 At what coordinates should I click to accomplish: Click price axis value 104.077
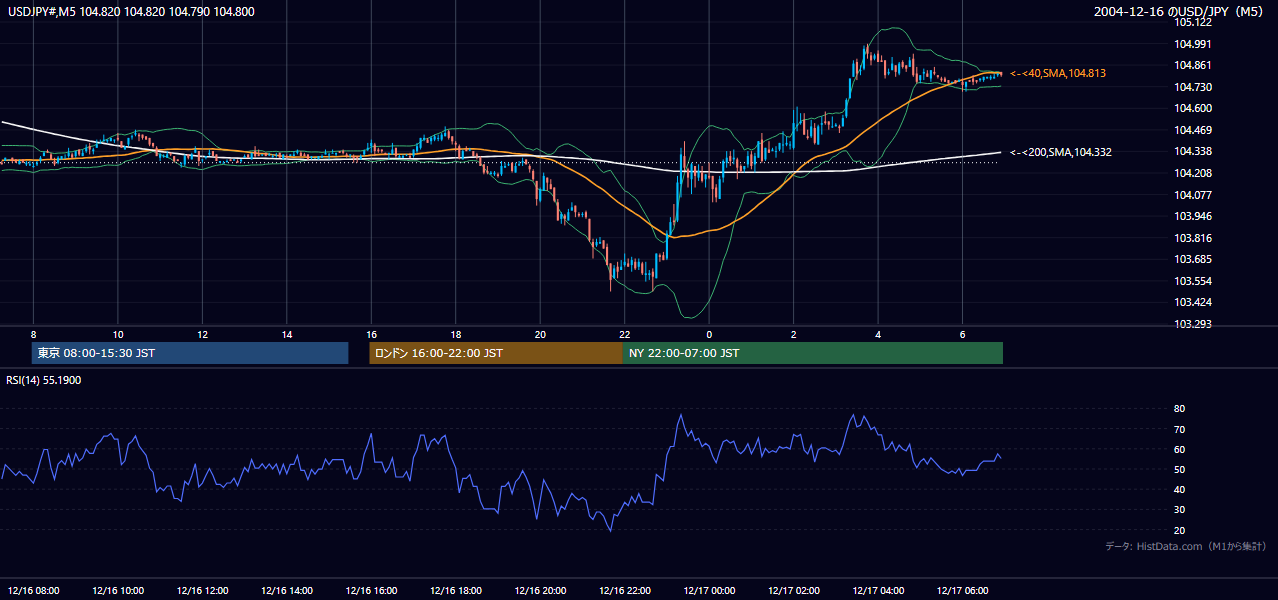[x=1193, y=195]
